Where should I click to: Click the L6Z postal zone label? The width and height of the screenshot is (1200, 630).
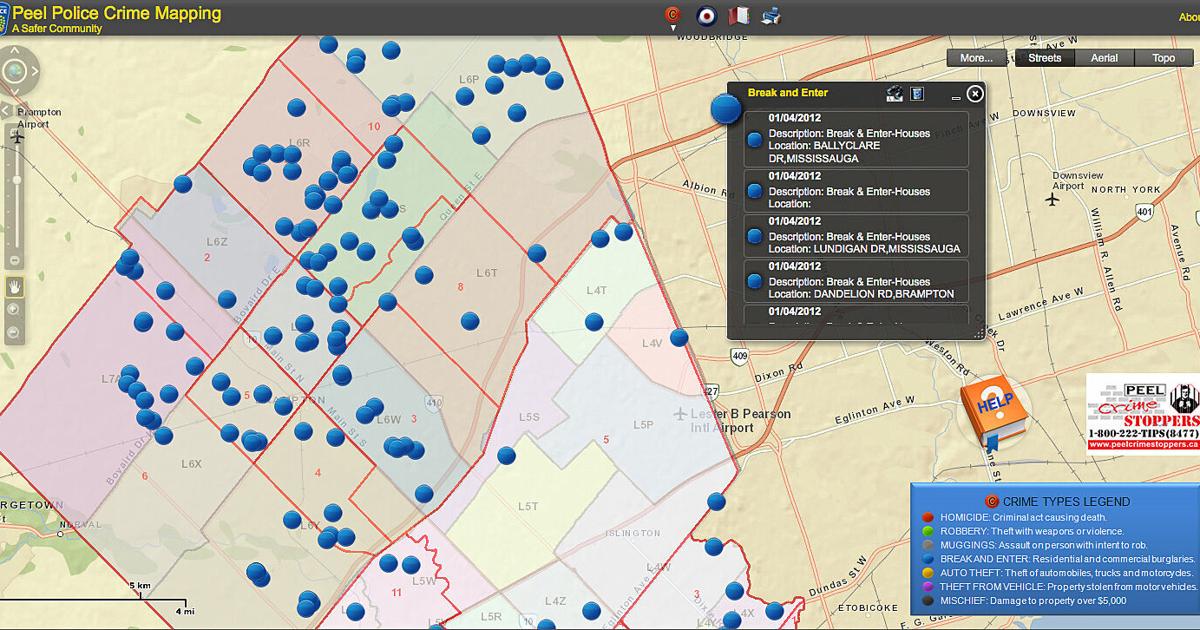tap(218, 242)
